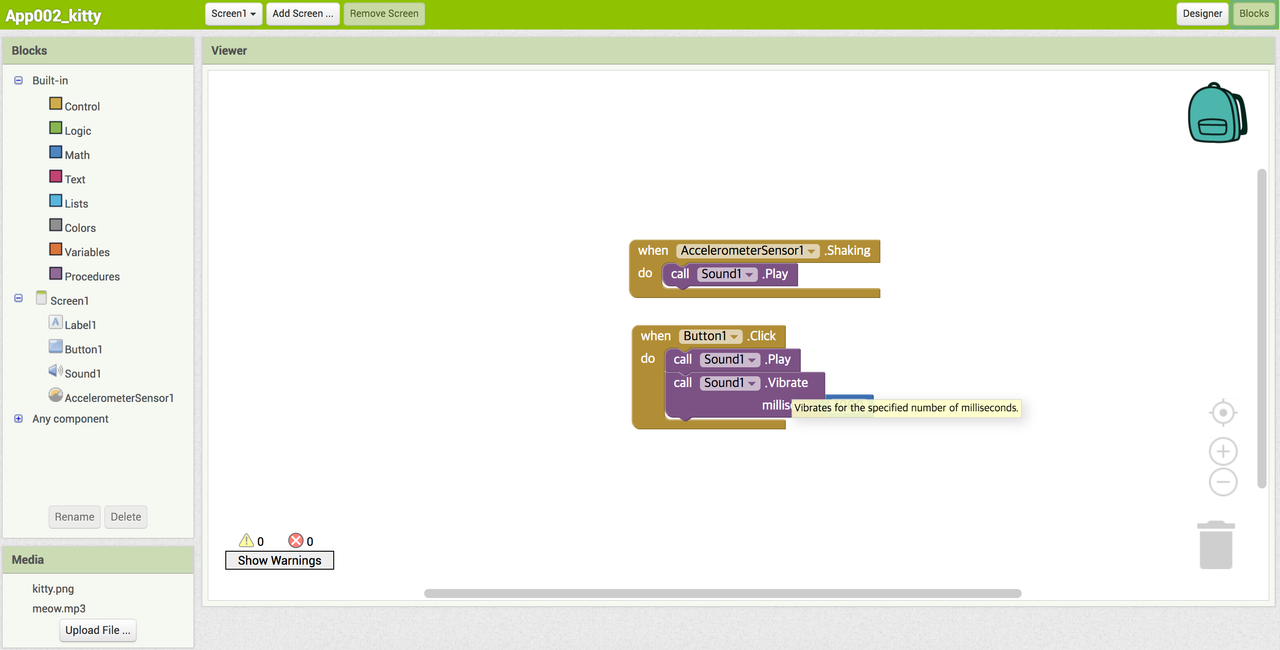The width and height of the screenshot is (1280, 650).
Task: Click the Rename button
Action: (75, 517)
